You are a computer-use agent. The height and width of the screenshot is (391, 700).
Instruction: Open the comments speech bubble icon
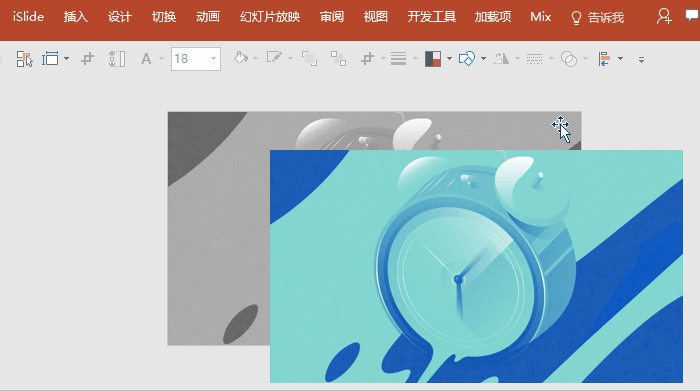(692, 16)
